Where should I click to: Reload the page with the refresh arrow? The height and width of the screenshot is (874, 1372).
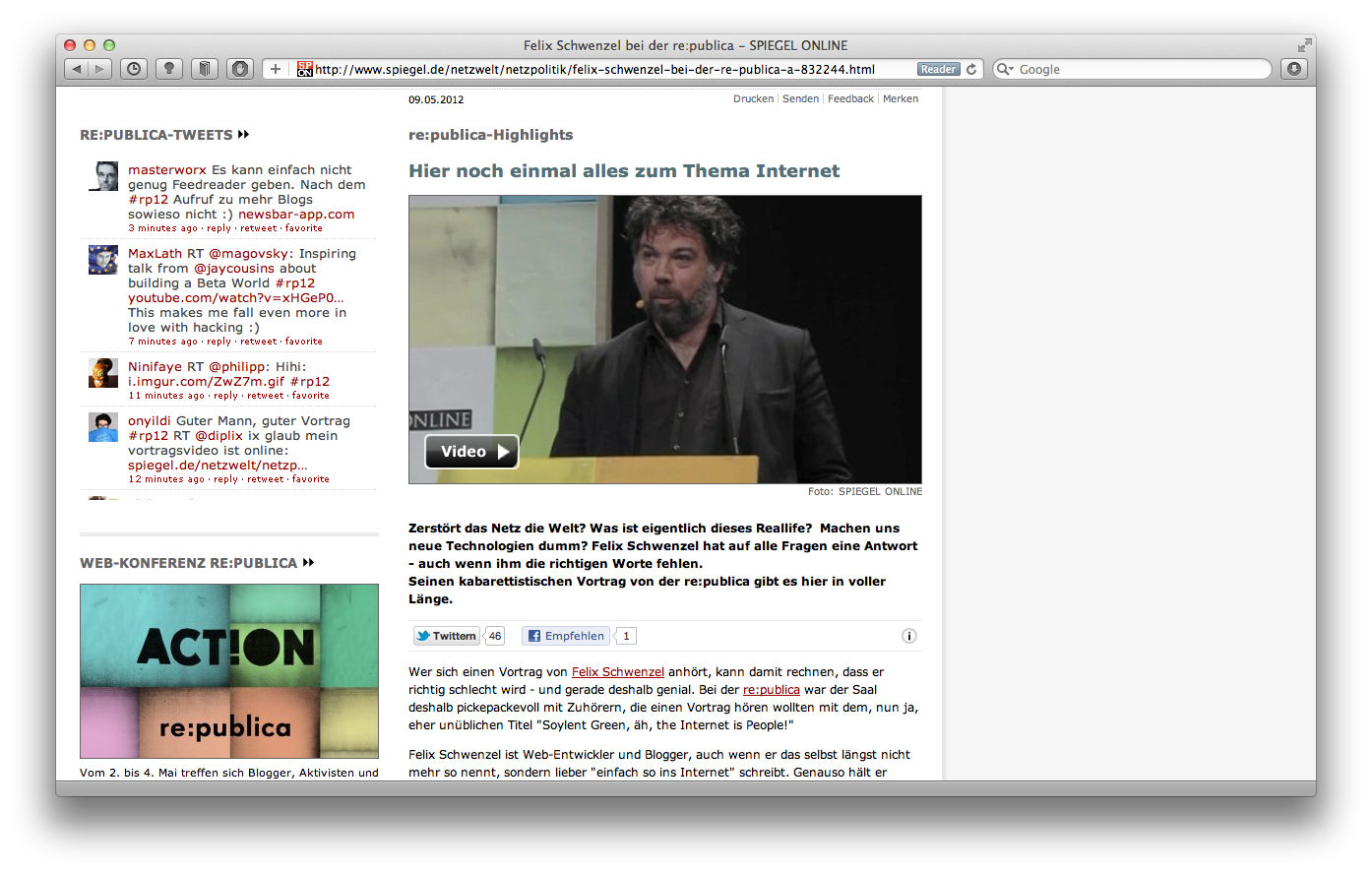tap(971, 69)
